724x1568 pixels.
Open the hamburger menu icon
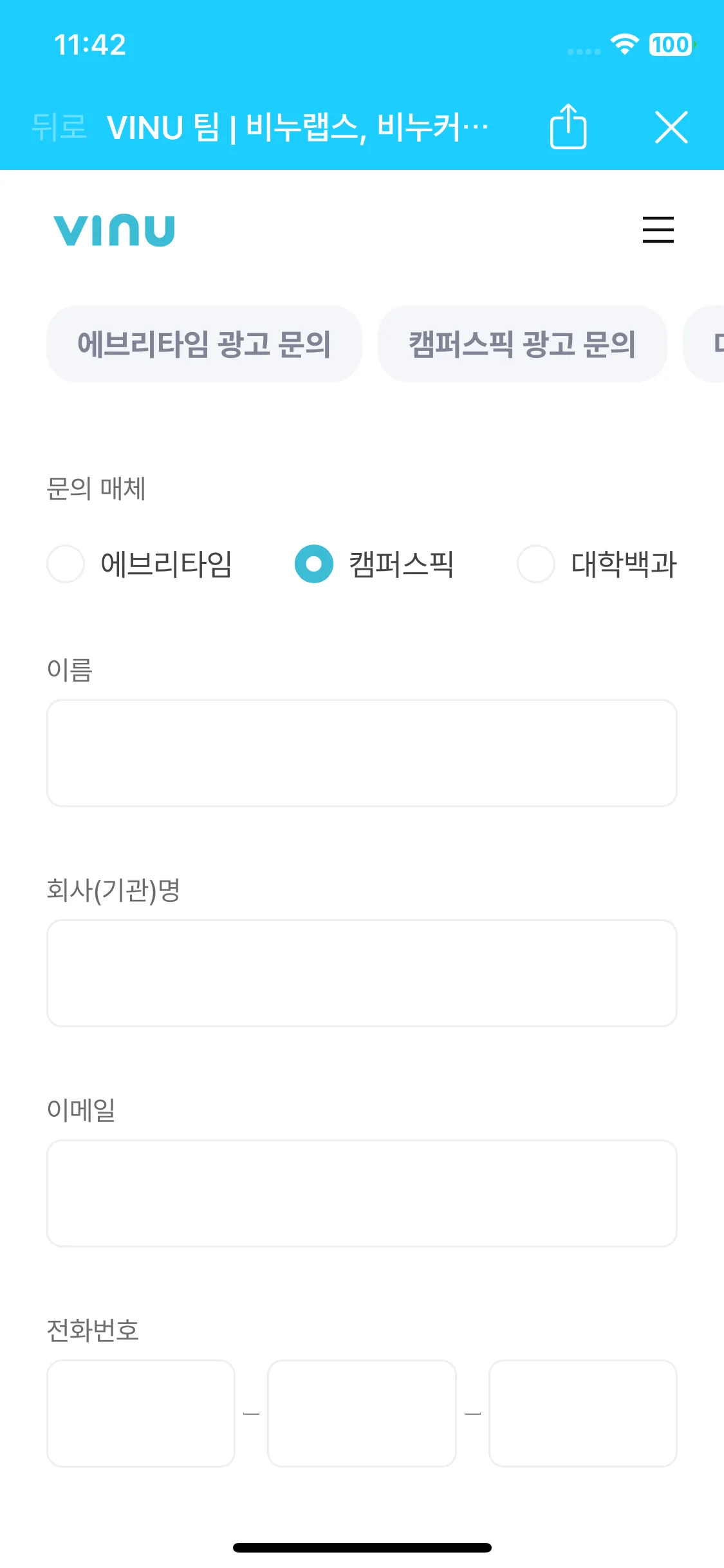coord(658,230)
